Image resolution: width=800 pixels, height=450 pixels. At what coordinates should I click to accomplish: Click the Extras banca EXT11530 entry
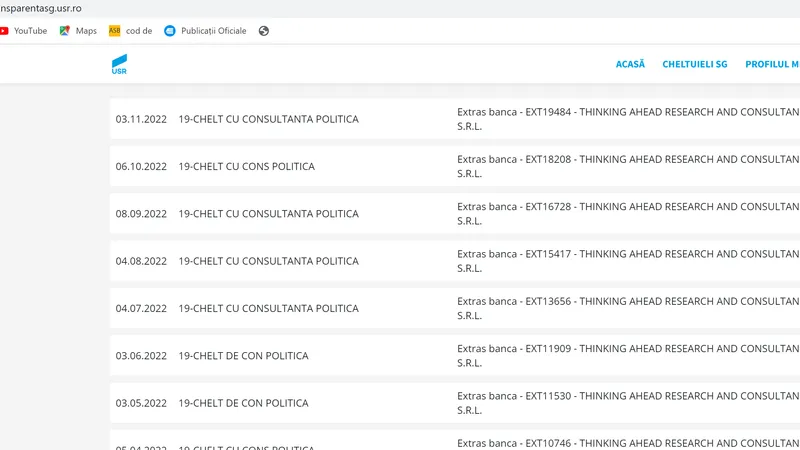coord(628,403)
